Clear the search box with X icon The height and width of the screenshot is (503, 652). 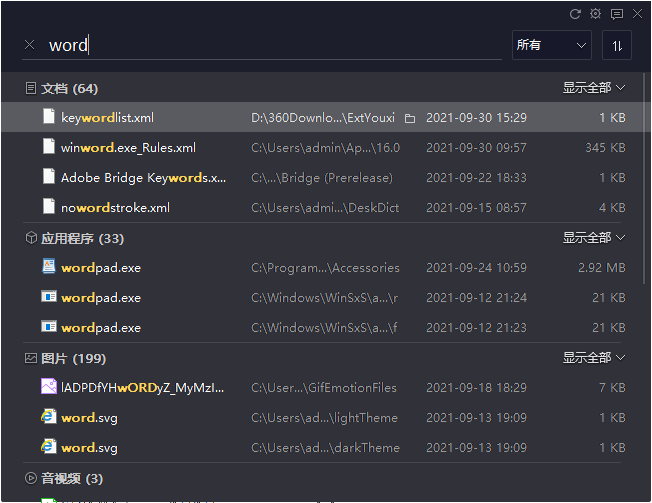[30, 44]
